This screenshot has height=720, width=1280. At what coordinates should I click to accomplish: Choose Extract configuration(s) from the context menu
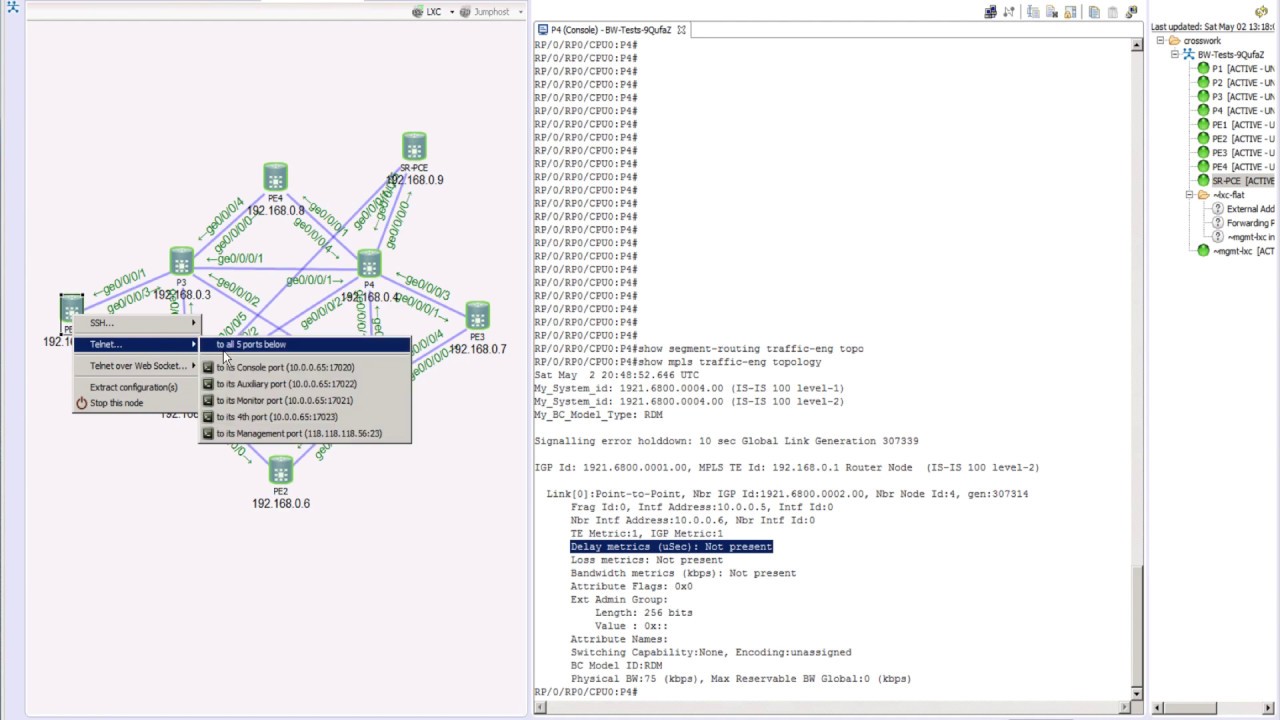tap(136, 387)
